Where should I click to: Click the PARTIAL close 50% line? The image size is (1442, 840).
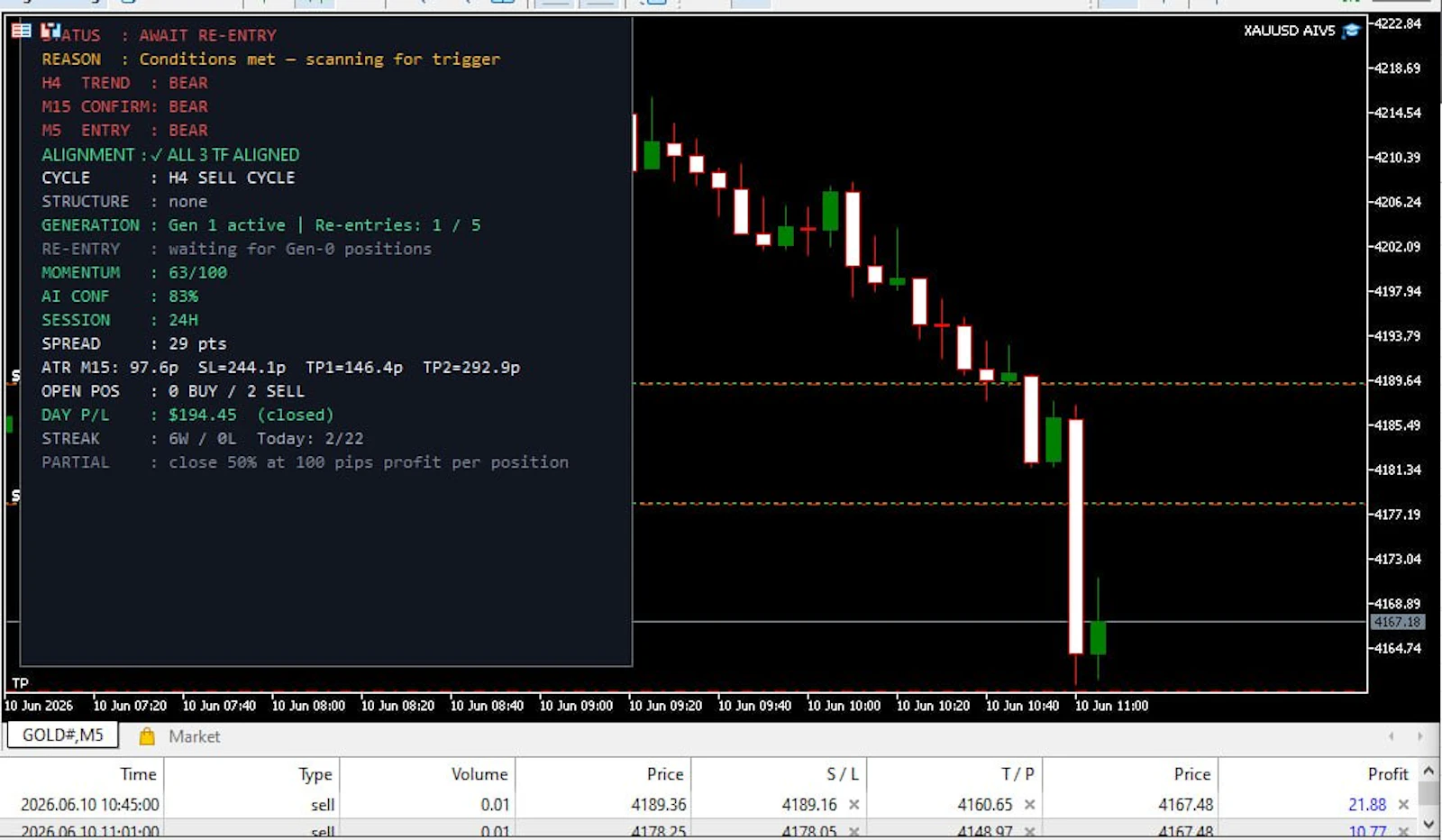(305, 462)
